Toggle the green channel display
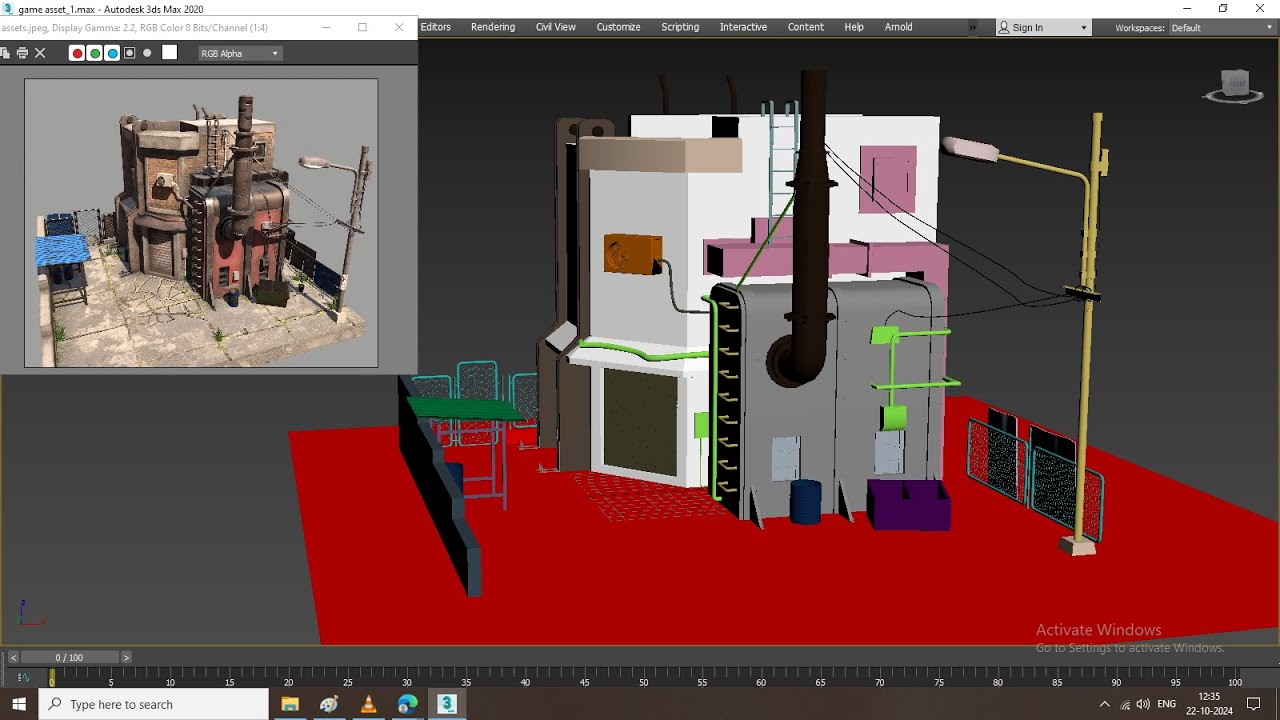The height and width of the screenshot is (720, 1280). pos(94,53)
